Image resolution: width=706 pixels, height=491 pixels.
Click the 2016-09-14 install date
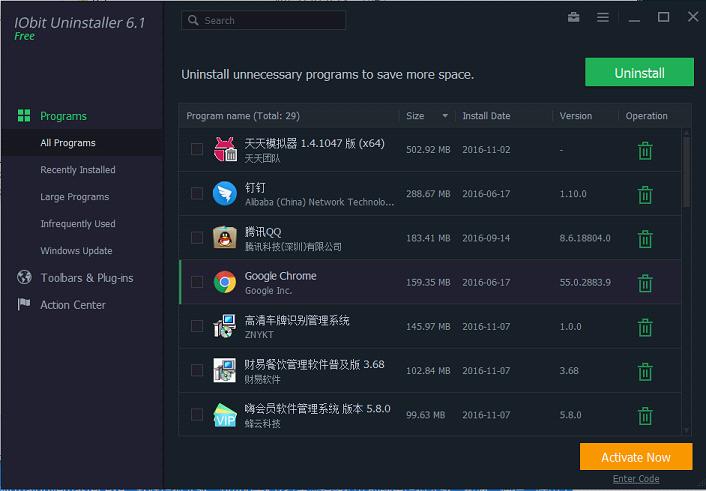coord(486,238)
